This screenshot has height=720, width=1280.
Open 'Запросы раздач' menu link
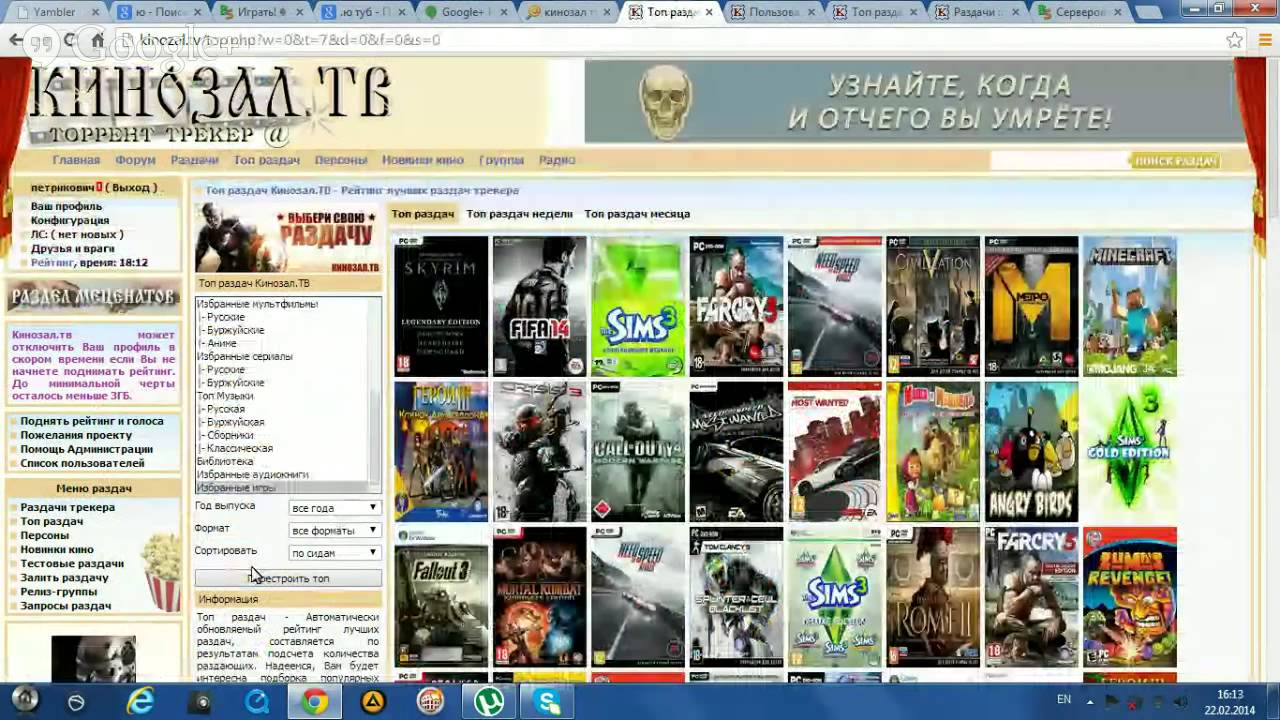[x=66, y=605]
